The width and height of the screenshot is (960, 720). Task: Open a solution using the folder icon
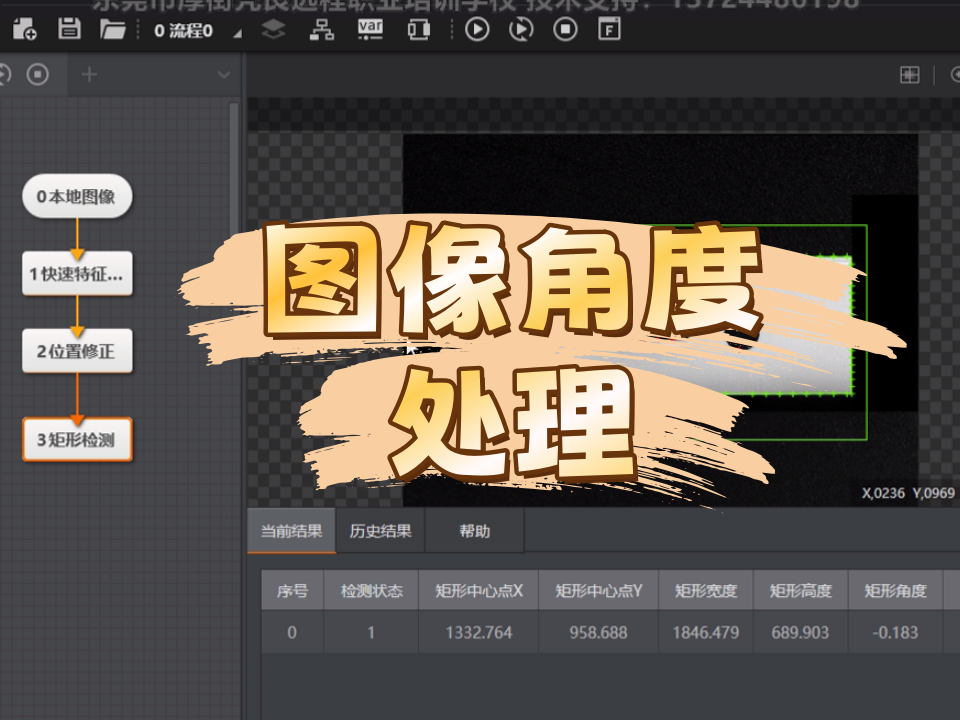pyautogui.click(x=113, y=29)
